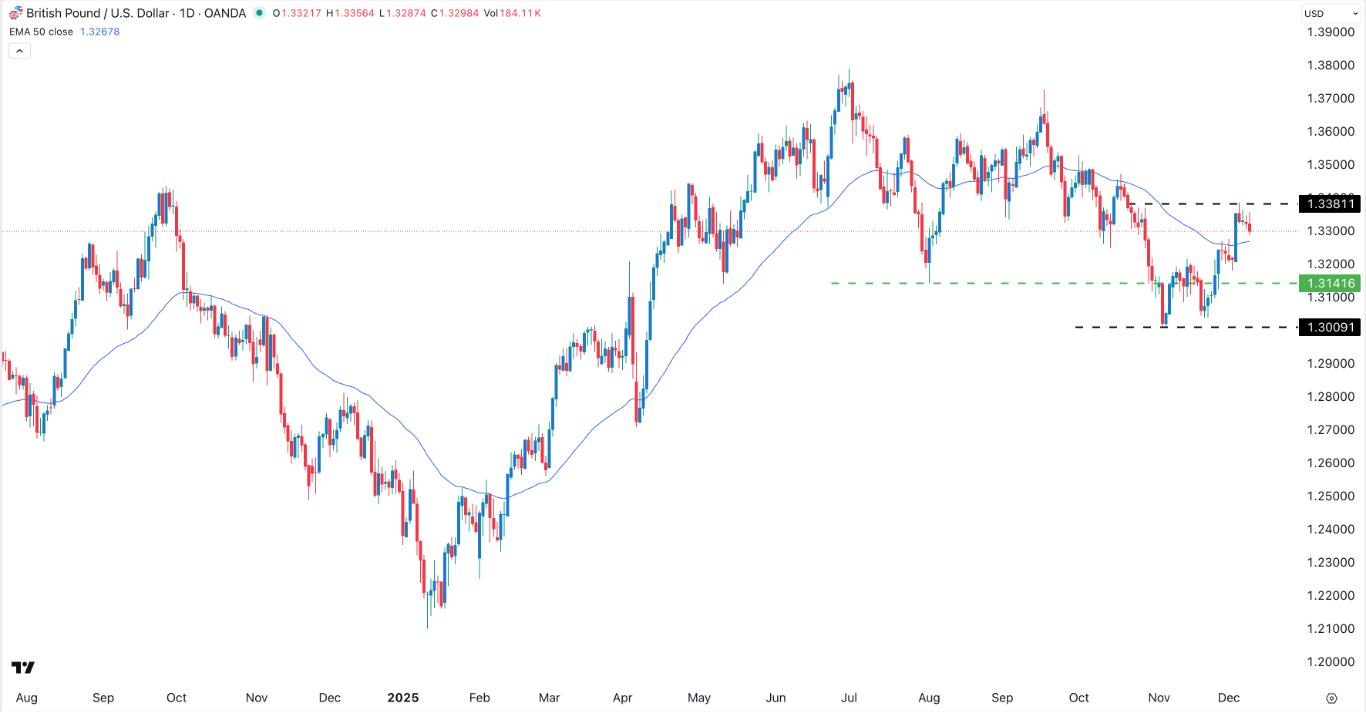This screenshot has width=1366, height=712.
Task: Open chart settings gear at bottom right
Action: click(x=1331, y=698)
